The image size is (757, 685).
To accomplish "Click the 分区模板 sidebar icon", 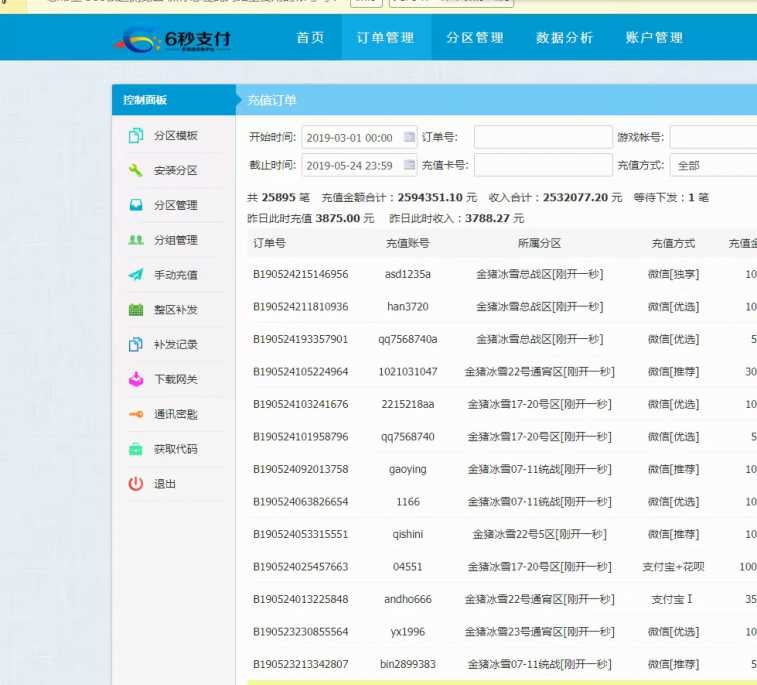I will [136, 136].
